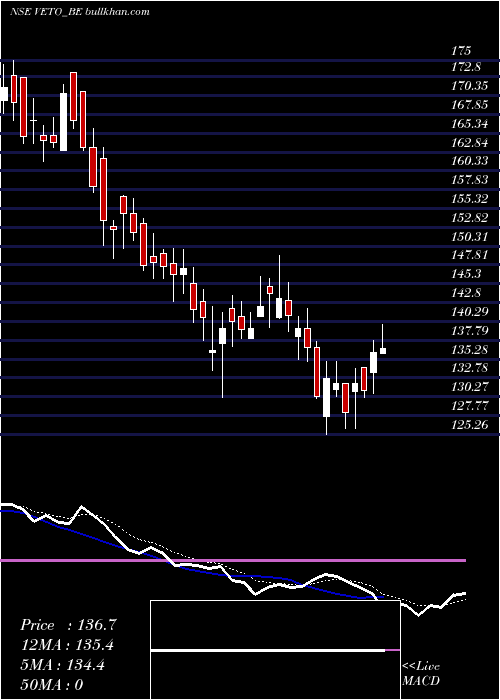500x700 pixels.
Task: Click the 167.85 price level label
Action: click(470, 104)
